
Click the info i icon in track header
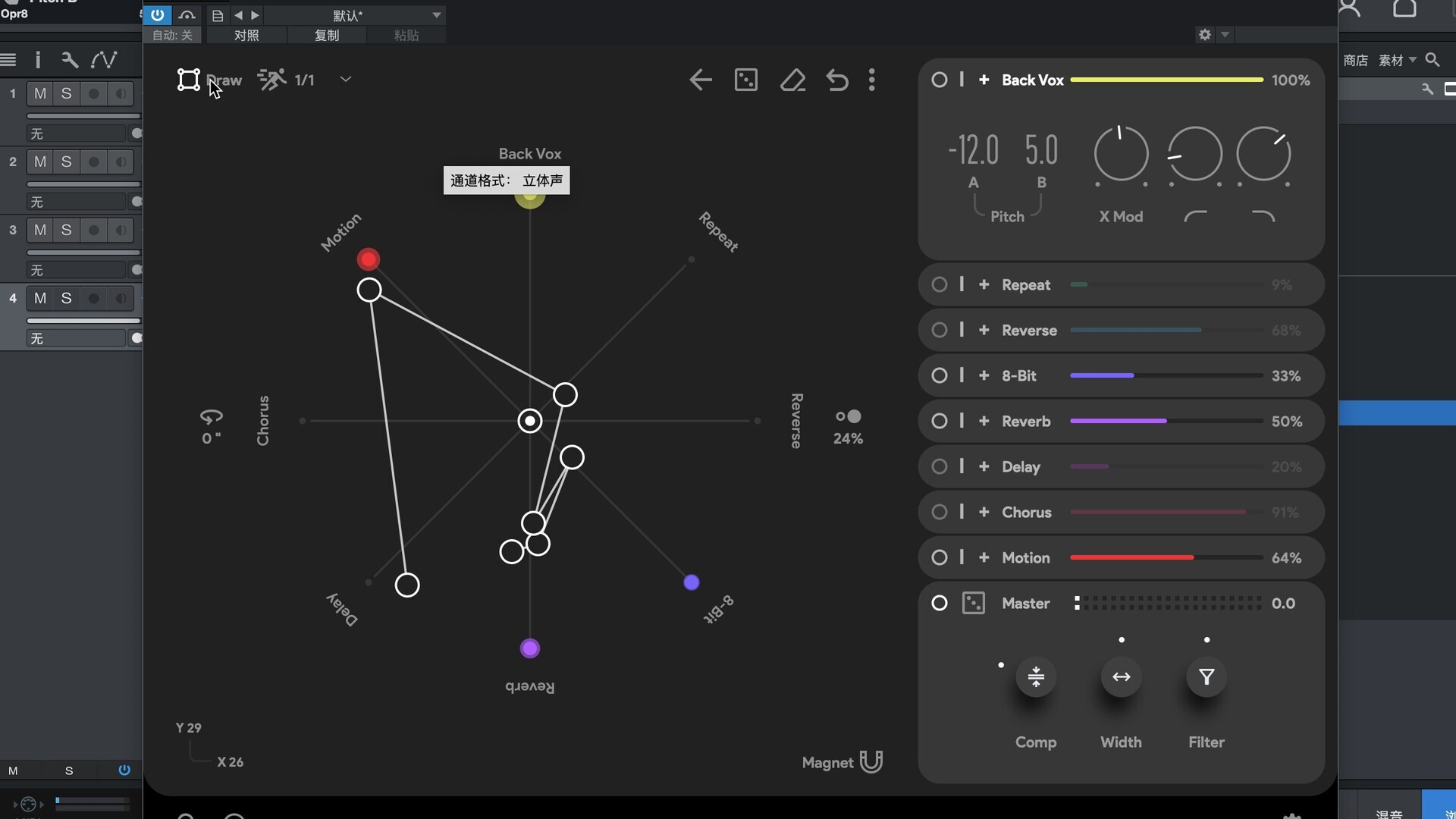tap(38, 59)
